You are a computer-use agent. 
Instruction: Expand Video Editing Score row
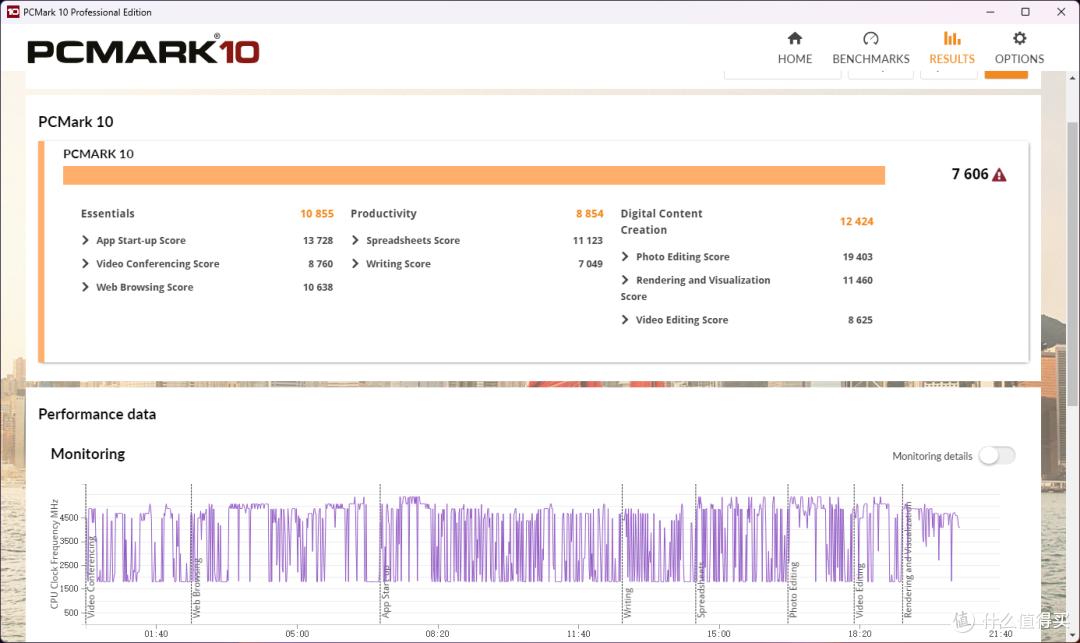625,320
